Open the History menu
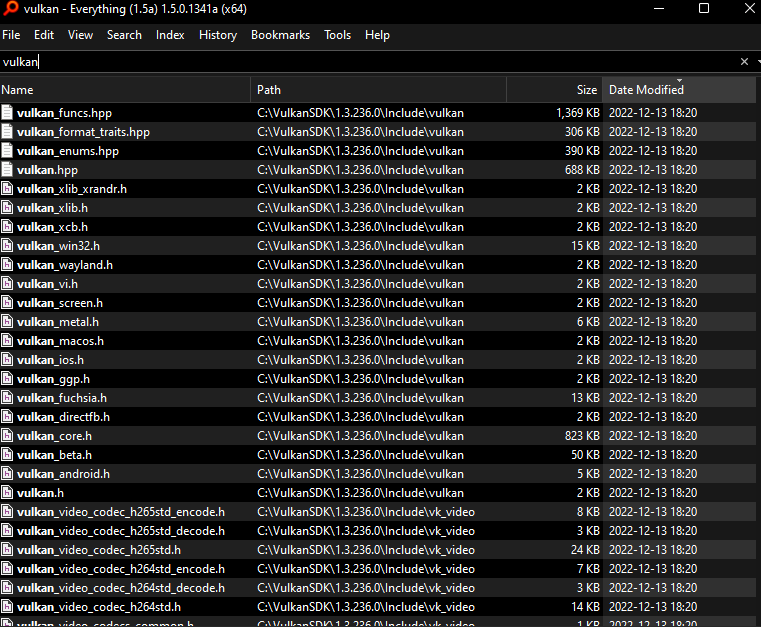 [x=218, y=35]
